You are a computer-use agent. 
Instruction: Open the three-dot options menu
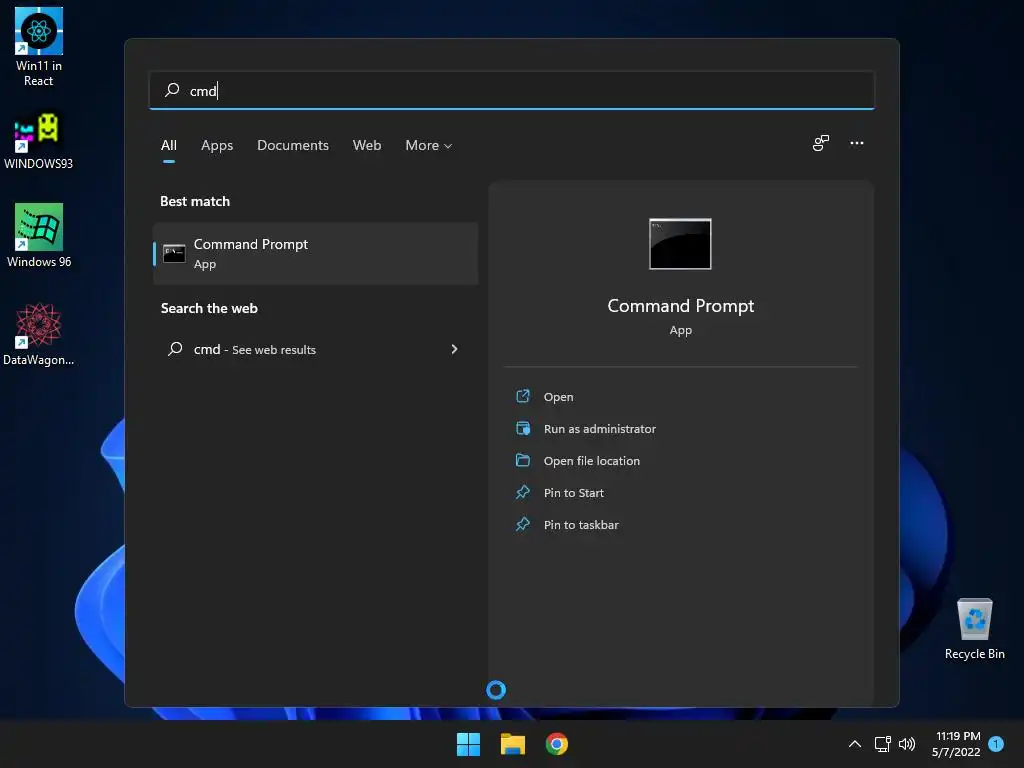(857, 143)
